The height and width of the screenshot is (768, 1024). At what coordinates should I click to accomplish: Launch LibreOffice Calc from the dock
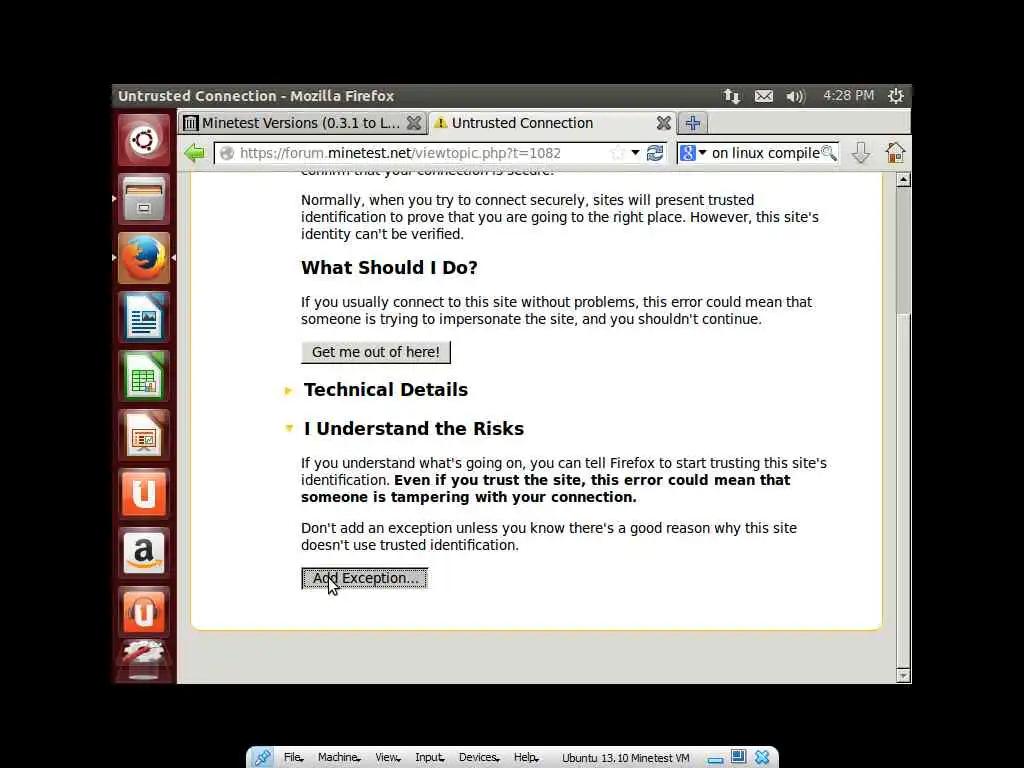144,376
